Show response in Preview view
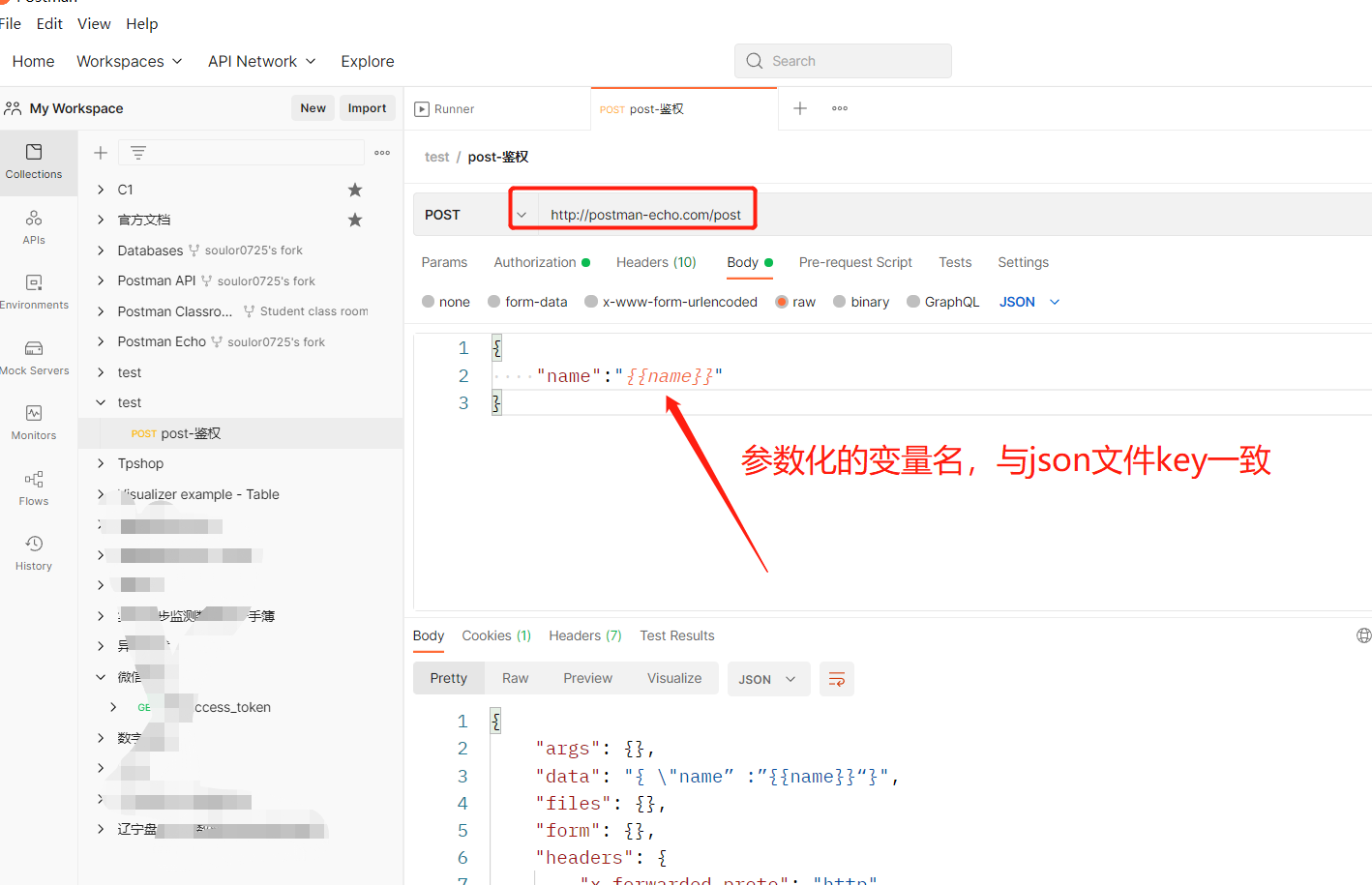1372x885 pixels. tap(587, 678)
